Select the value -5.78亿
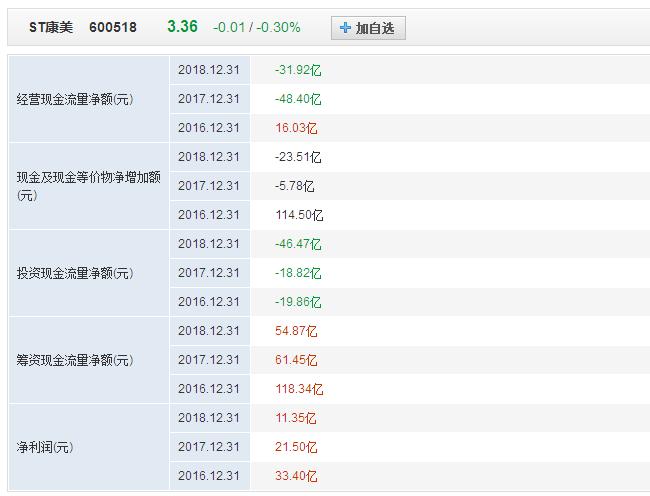The height and width of the screenshot is (496, 650). [295, 186]
